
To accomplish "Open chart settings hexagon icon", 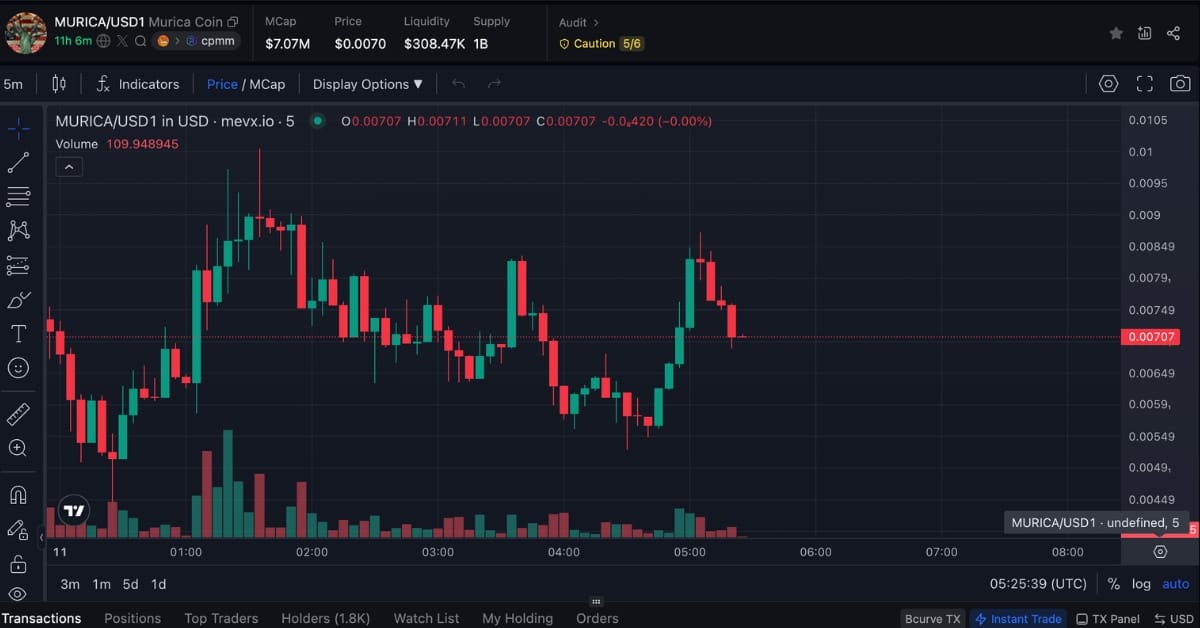I will pos(1108,84).
